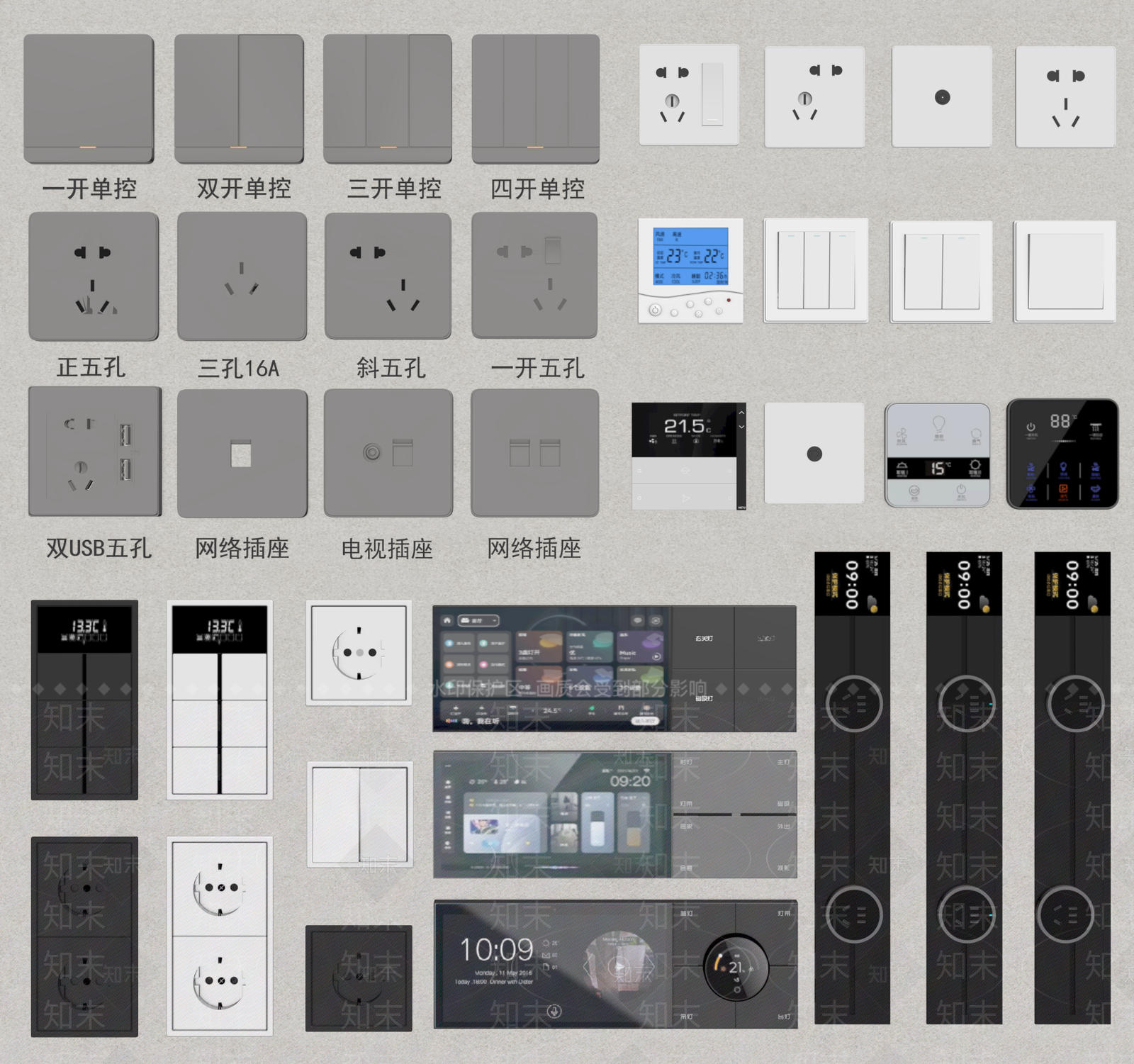Screen dimensions: 1134x1064
Task: Pick the gray 一开五孔 socket with switch
Action: coord(534,276)
